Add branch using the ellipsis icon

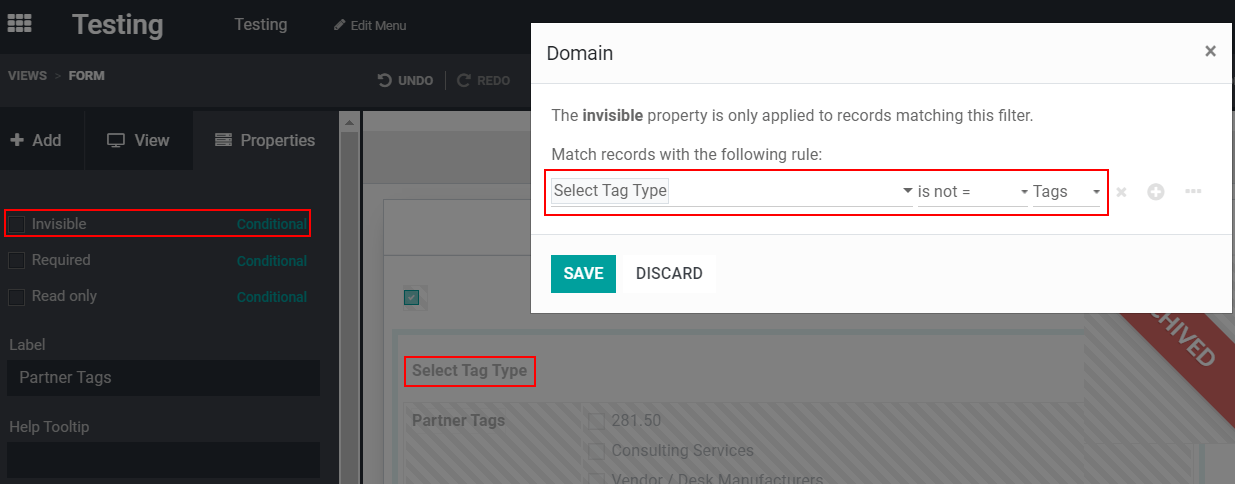1192,192
